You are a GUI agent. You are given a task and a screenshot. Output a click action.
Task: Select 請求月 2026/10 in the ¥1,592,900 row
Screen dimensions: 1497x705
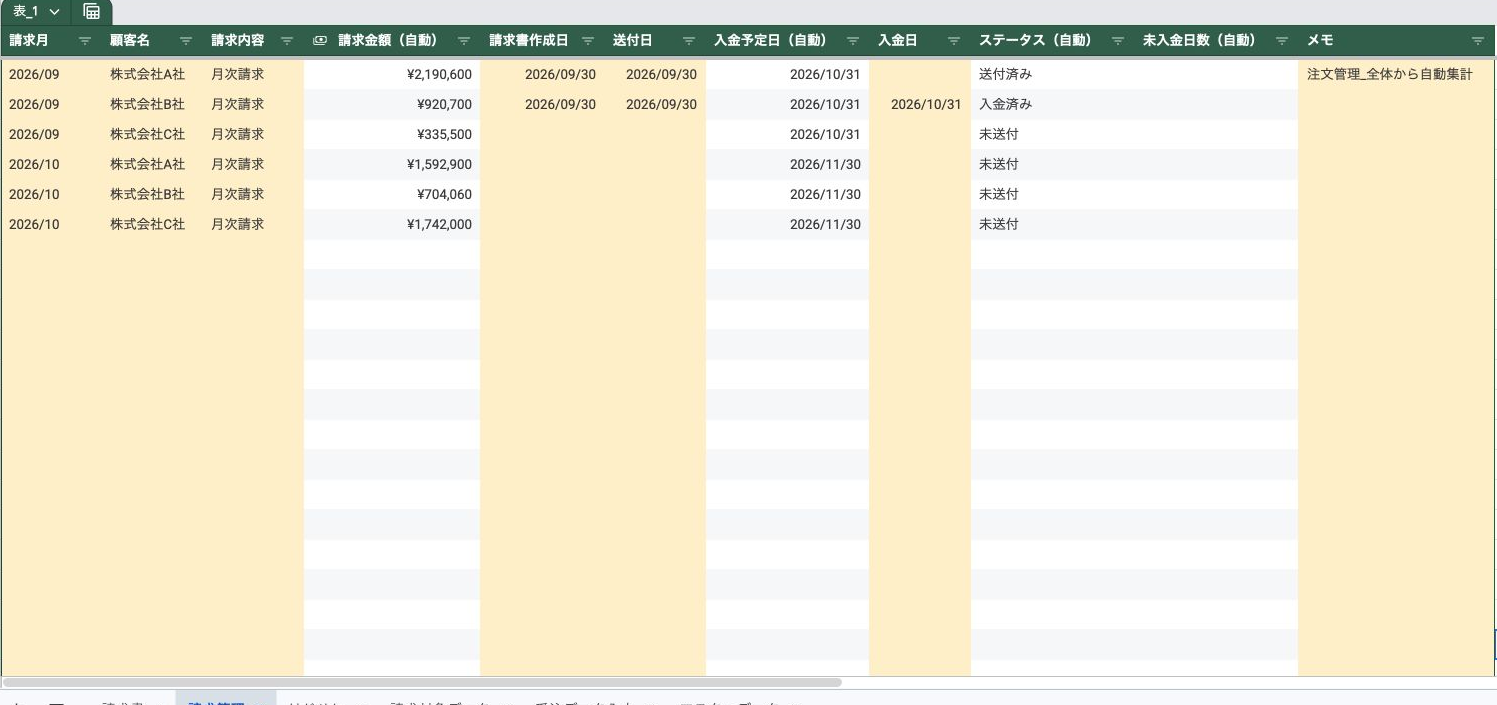(x=52, y=164)
